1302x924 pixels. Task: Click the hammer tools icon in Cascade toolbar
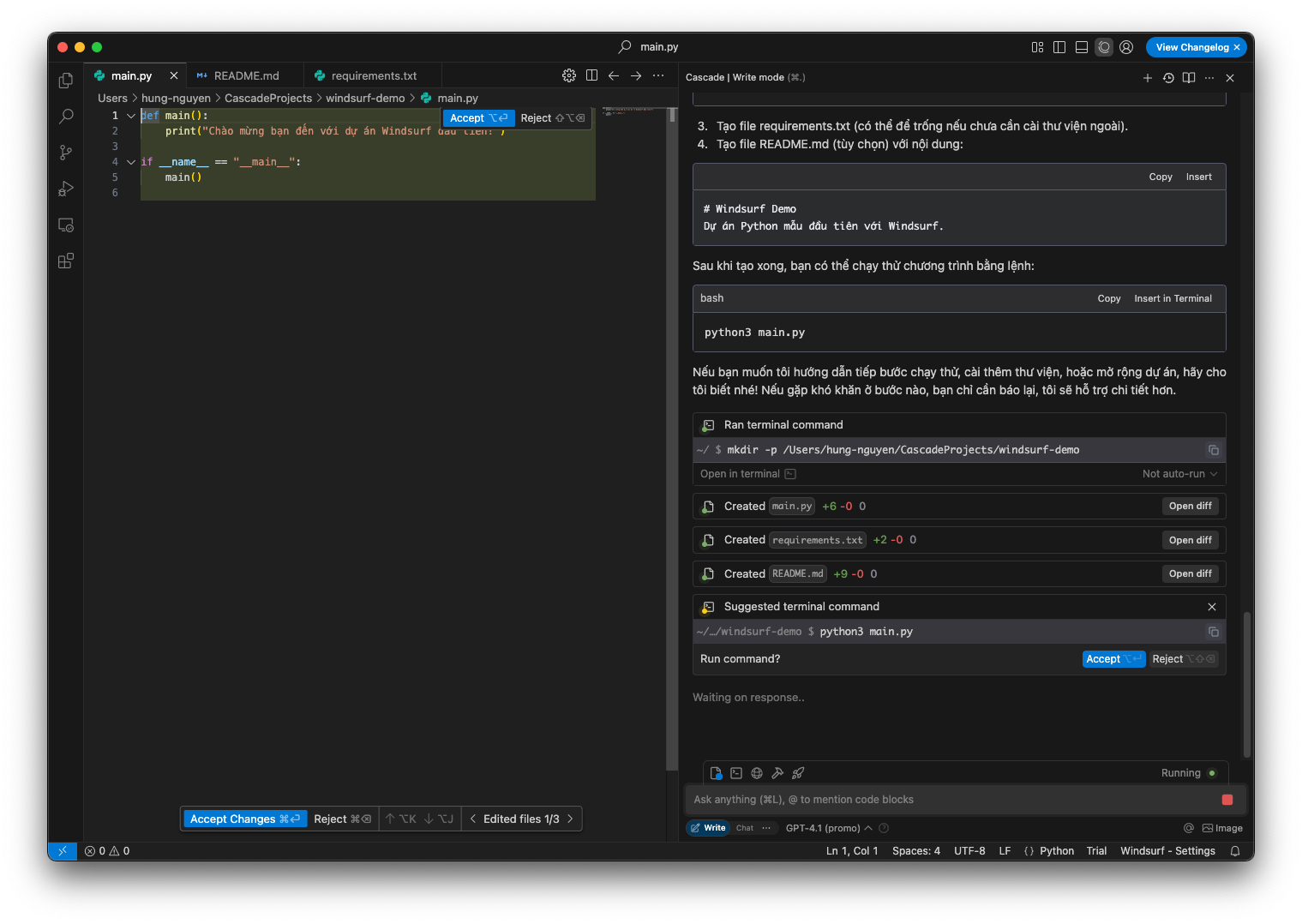777,773
